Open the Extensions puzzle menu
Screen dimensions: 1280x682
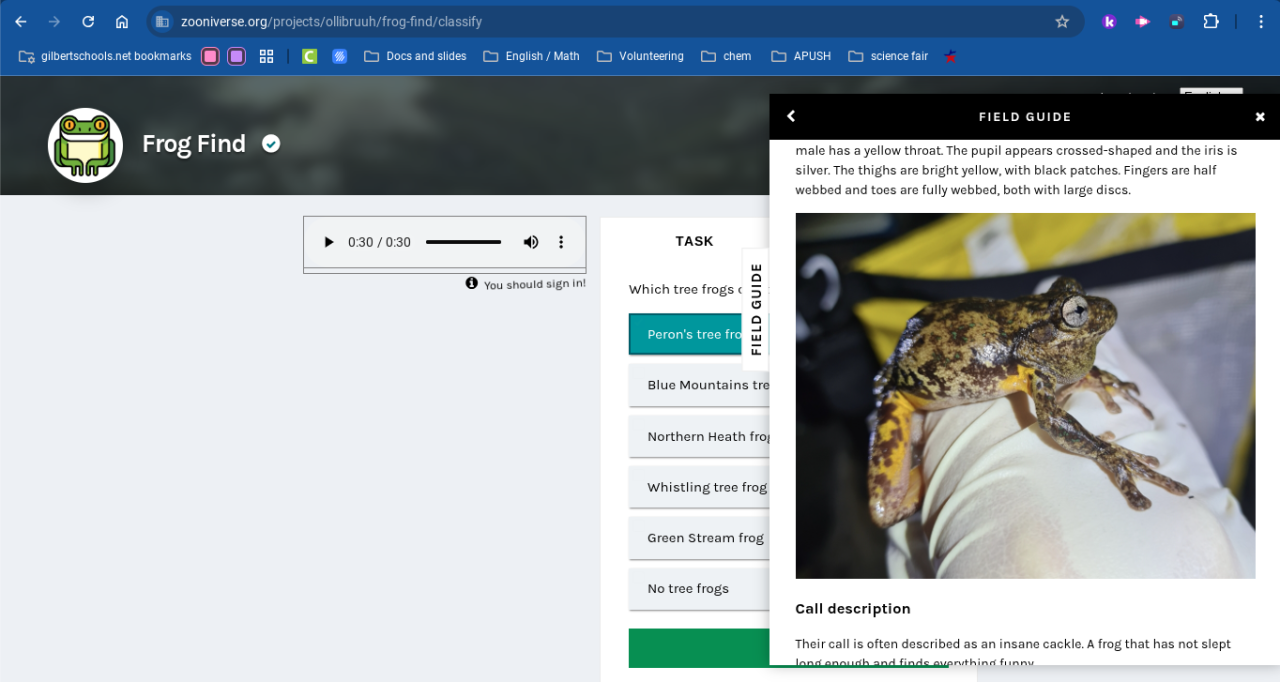tap(1211, 21)
